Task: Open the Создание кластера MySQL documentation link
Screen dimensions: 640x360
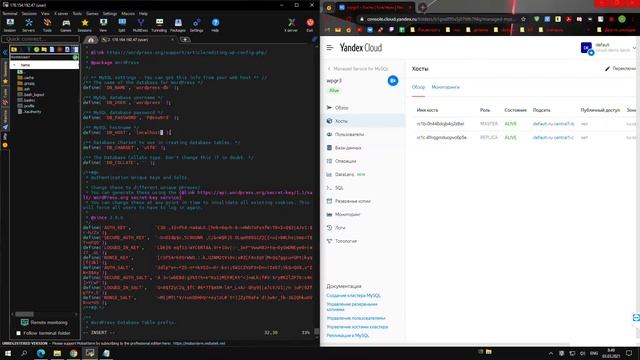Action: pos(353,295)
